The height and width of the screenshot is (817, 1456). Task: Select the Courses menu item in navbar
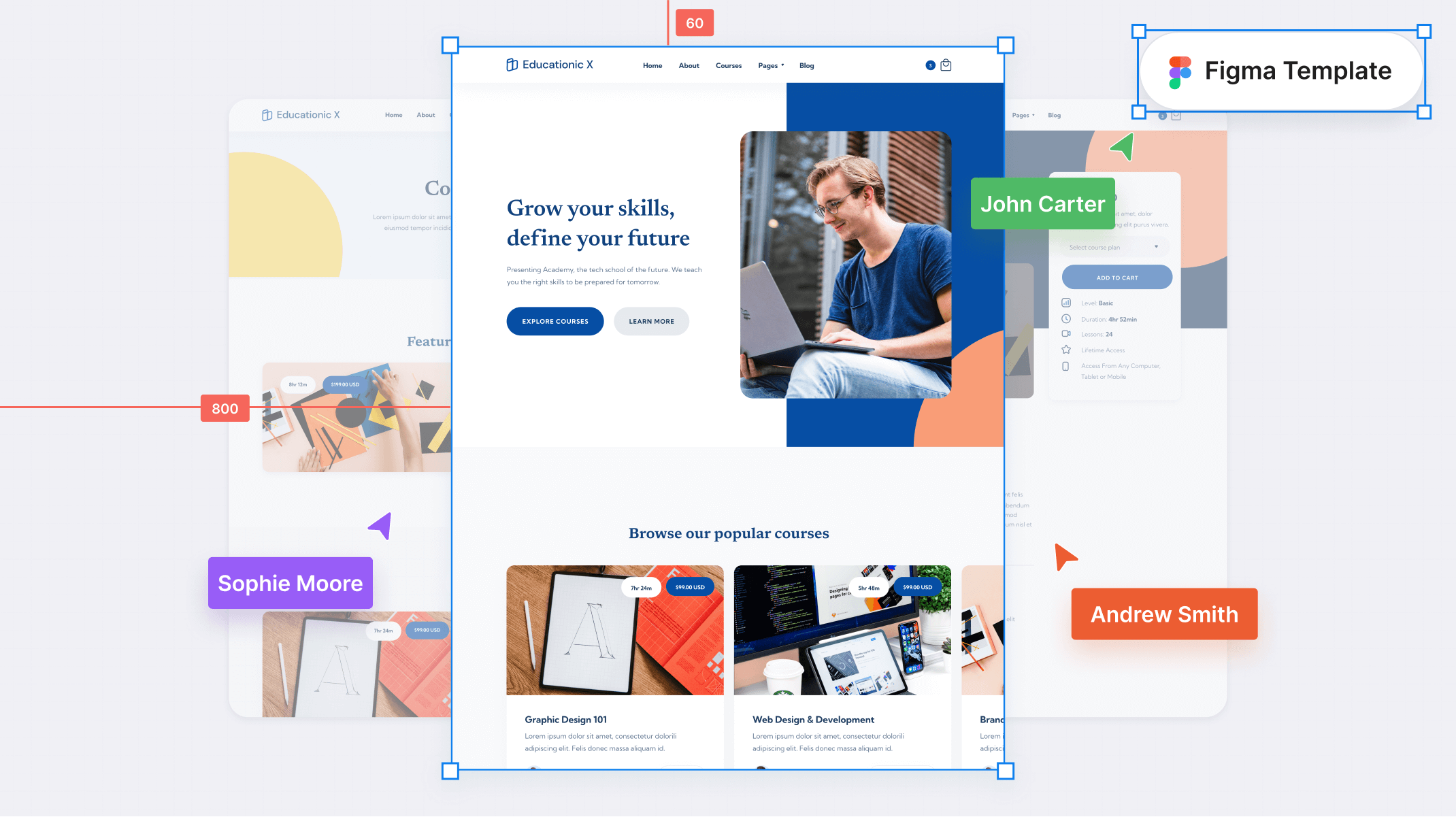tap(728, 65)
